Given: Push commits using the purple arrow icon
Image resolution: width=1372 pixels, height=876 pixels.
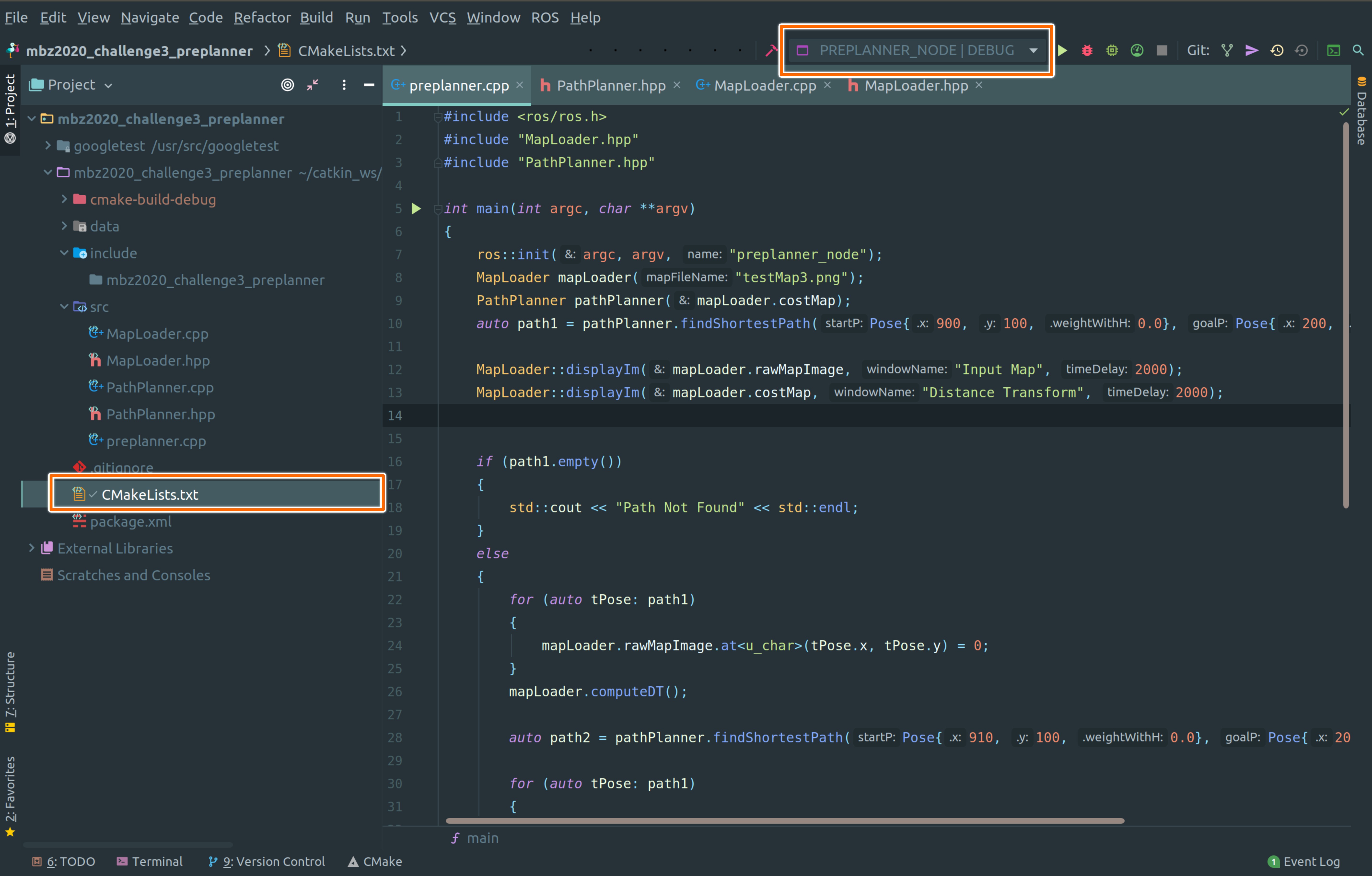Looking at the screenshot, I should [1251, 50].
